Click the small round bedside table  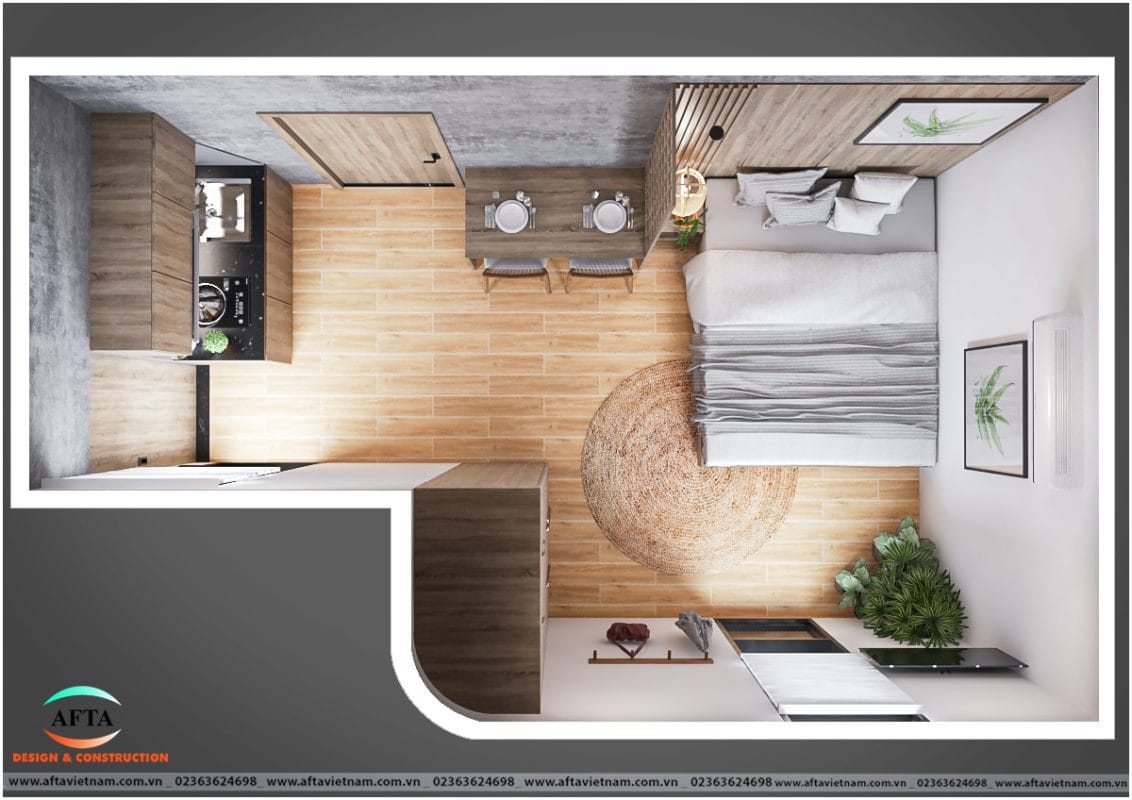coord(688,192)
